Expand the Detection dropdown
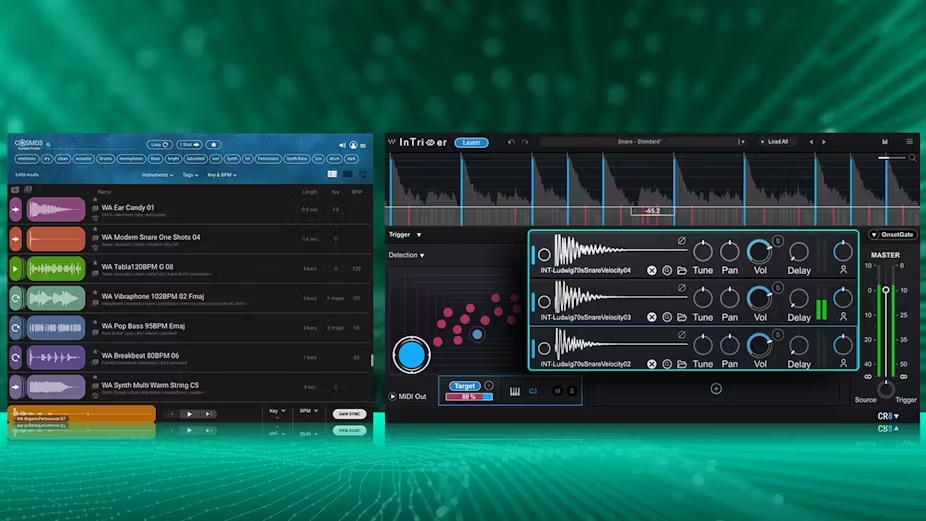926x521 pixels. pos(406,256)
